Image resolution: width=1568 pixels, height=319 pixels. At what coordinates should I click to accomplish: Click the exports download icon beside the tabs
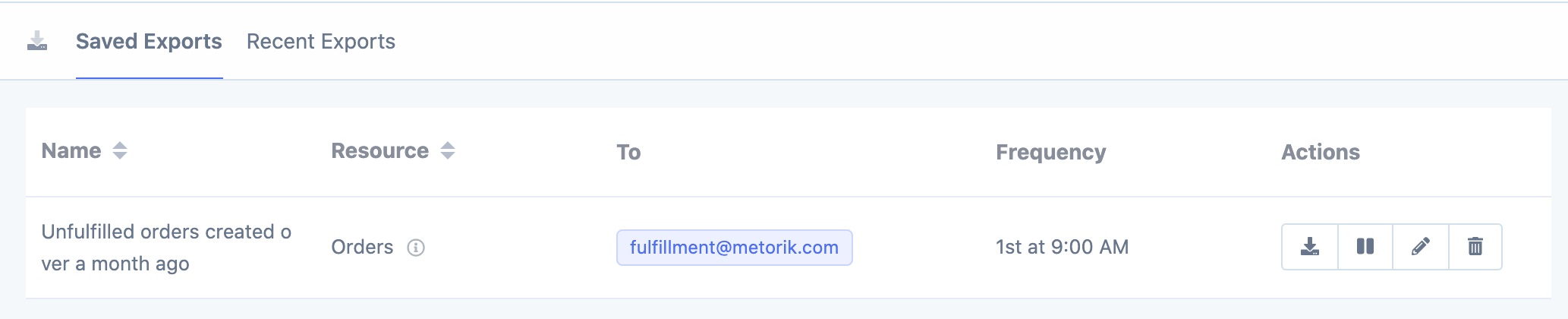(37, 41)
